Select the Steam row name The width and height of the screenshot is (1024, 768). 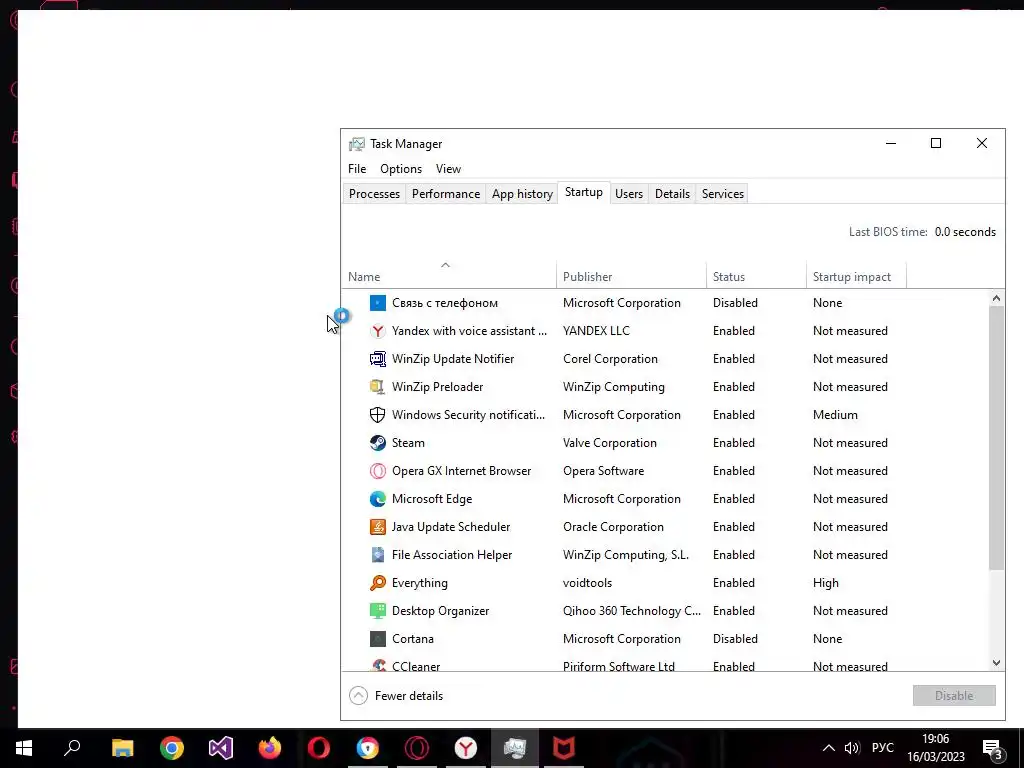click(408, 443)
